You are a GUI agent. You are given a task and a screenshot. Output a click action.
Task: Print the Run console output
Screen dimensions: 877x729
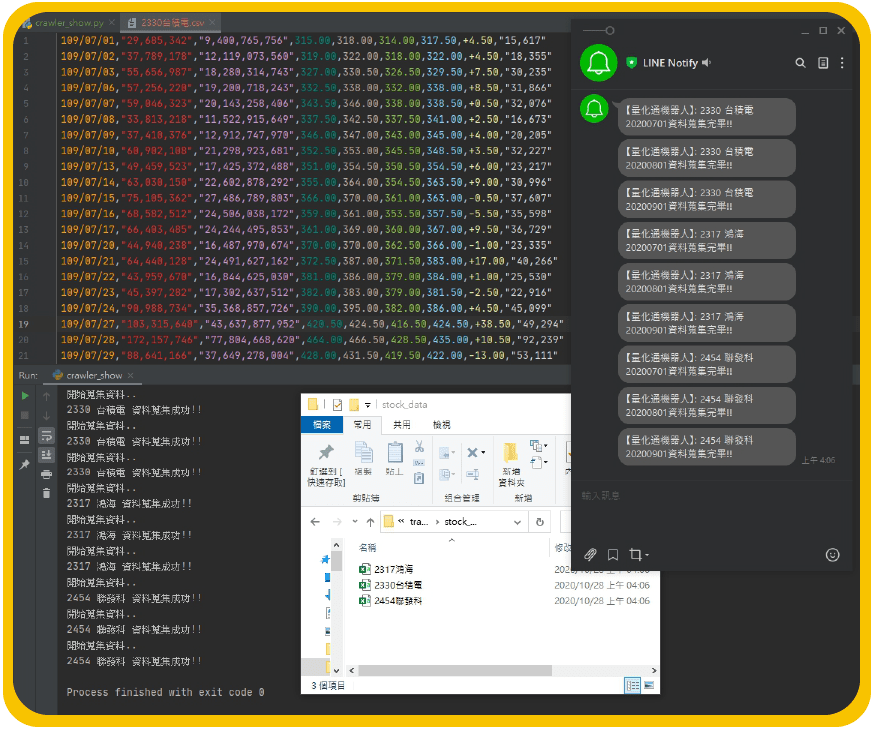(x=46, y=474)
